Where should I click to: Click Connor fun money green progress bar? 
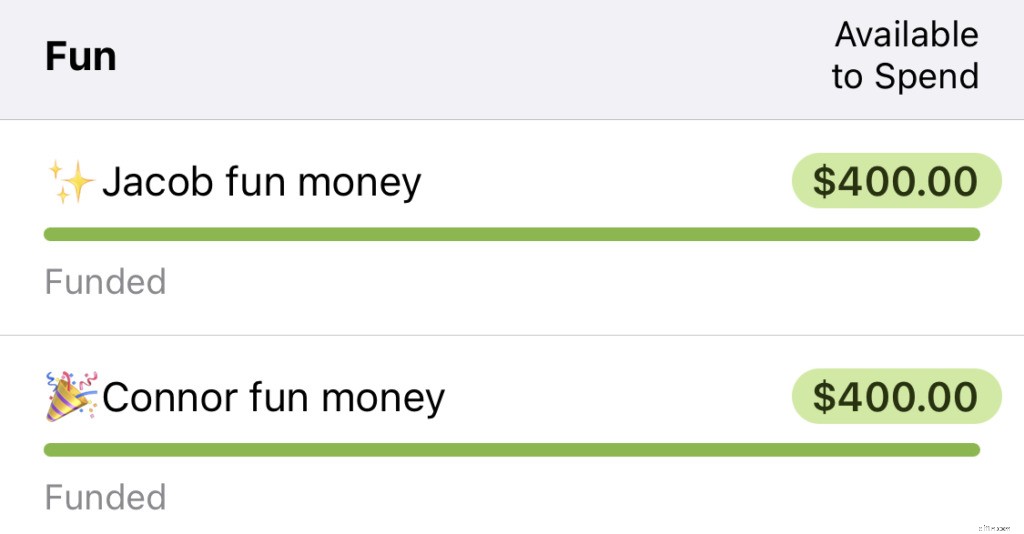coord(511,450)
